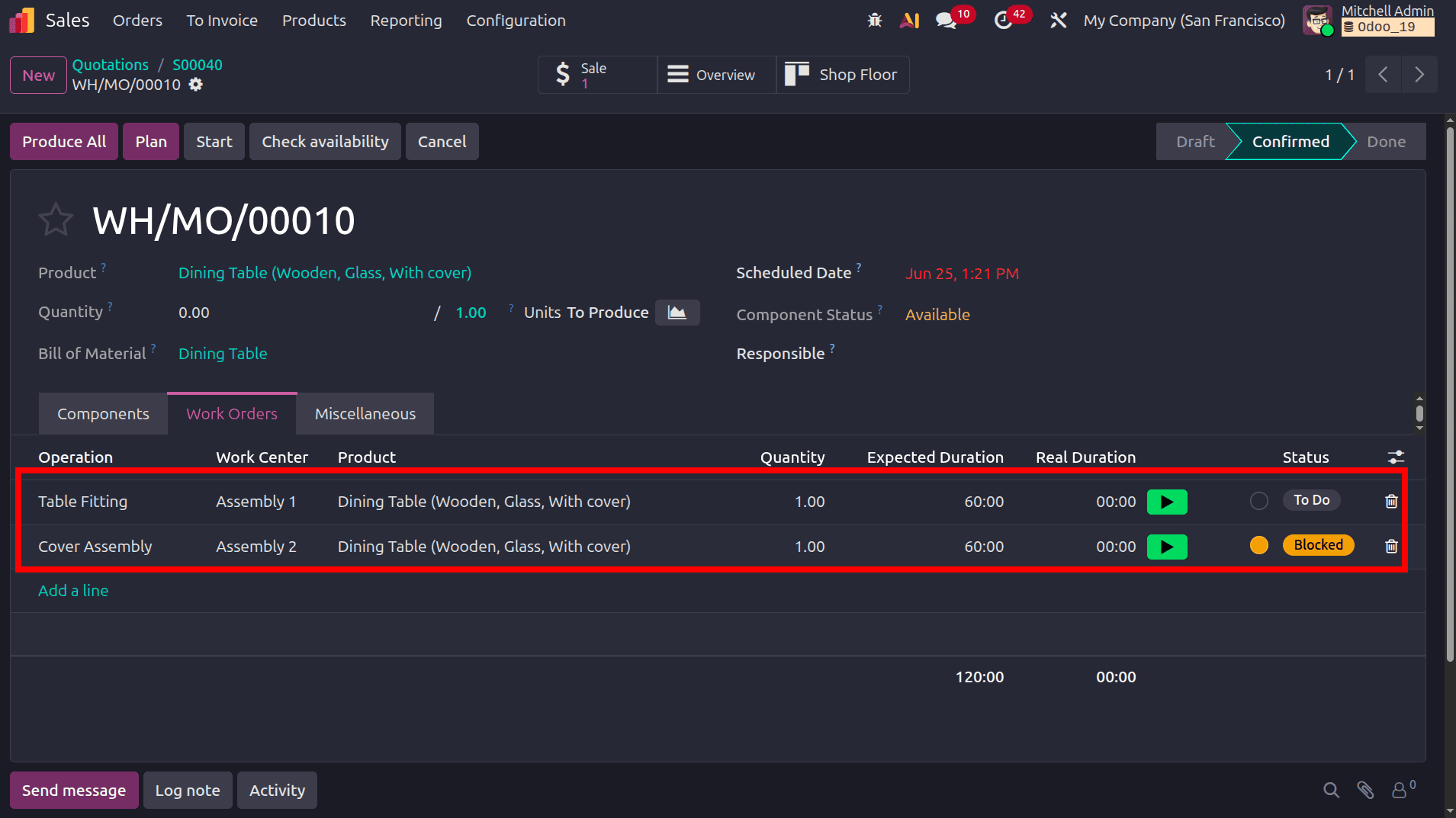This screenshot has width=1456, height=818.
Task: Open the Shop Floor smart button
Action: 843,75
